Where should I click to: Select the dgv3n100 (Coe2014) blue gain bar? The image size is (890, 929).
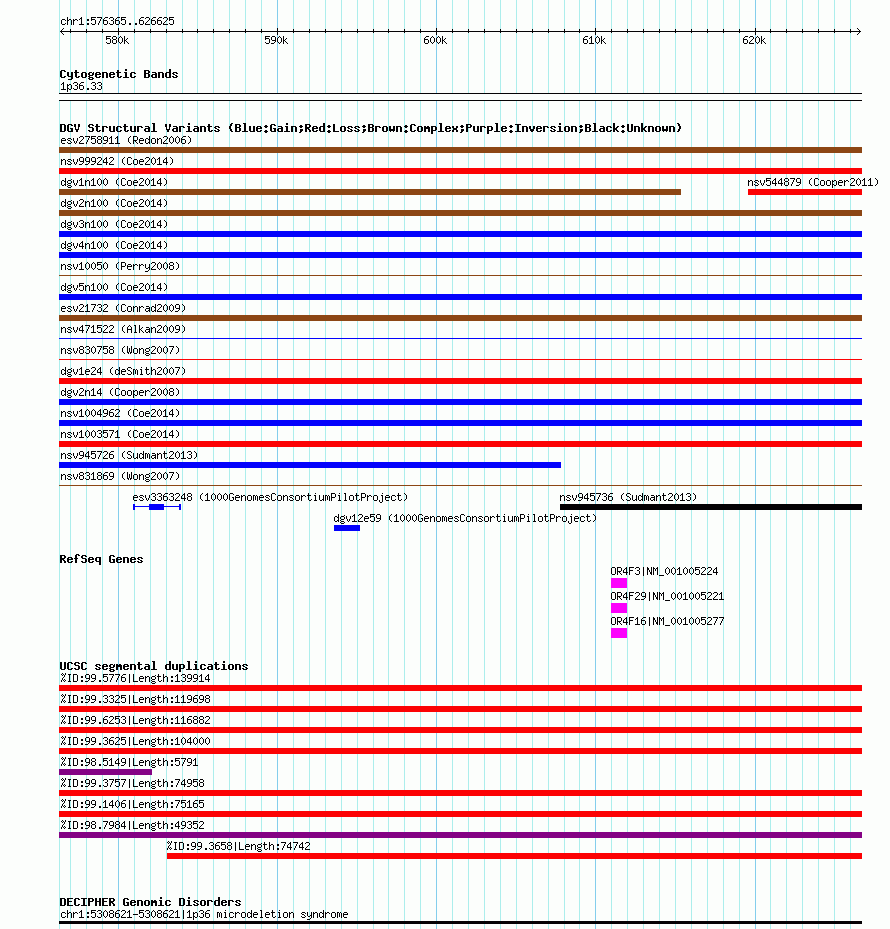[x=460, y=234]
